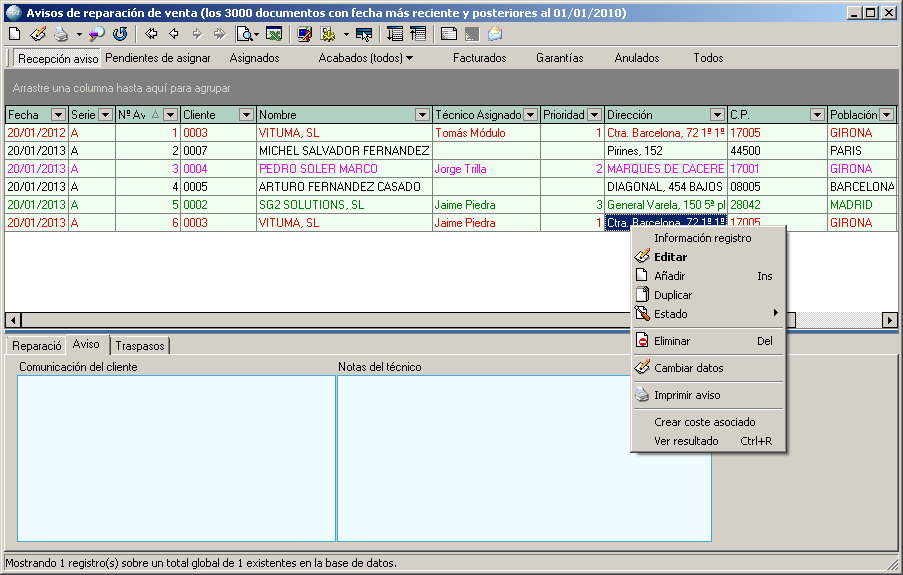The height and width of the screenshot is (575, 903).
Task: Select the Pendientes de asignar filter
Action: tap(158, 58)
